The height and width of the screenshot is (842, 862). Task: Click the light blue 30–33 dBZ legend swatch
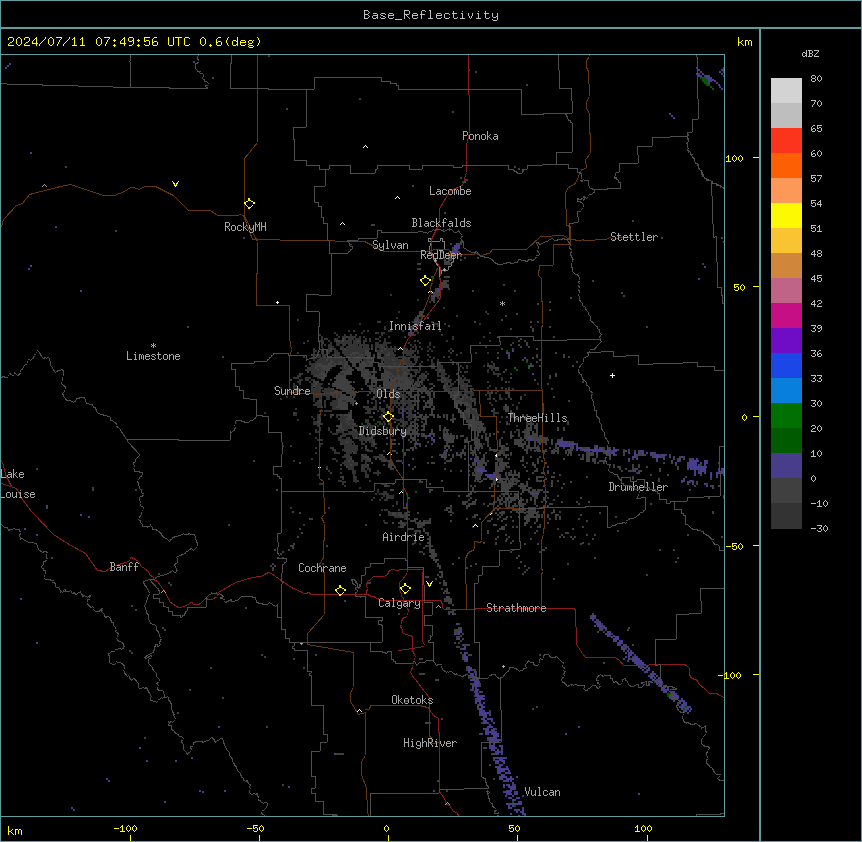786,391
